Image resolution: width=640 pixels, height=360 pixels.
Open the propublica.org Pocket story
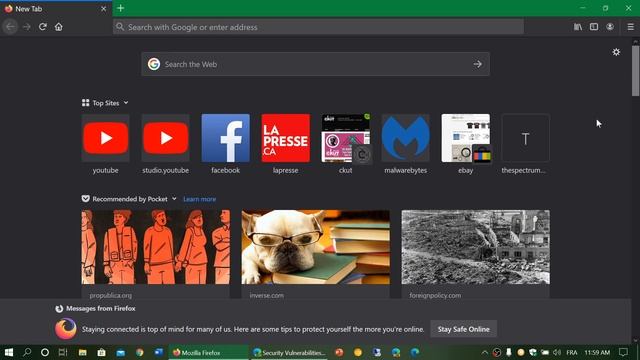pyautogui.click(x=156, y=254)
